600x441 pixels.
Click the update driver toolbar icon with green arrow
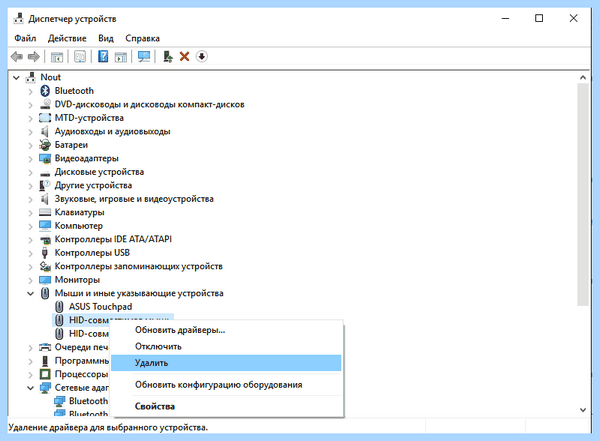click(168, 57)
